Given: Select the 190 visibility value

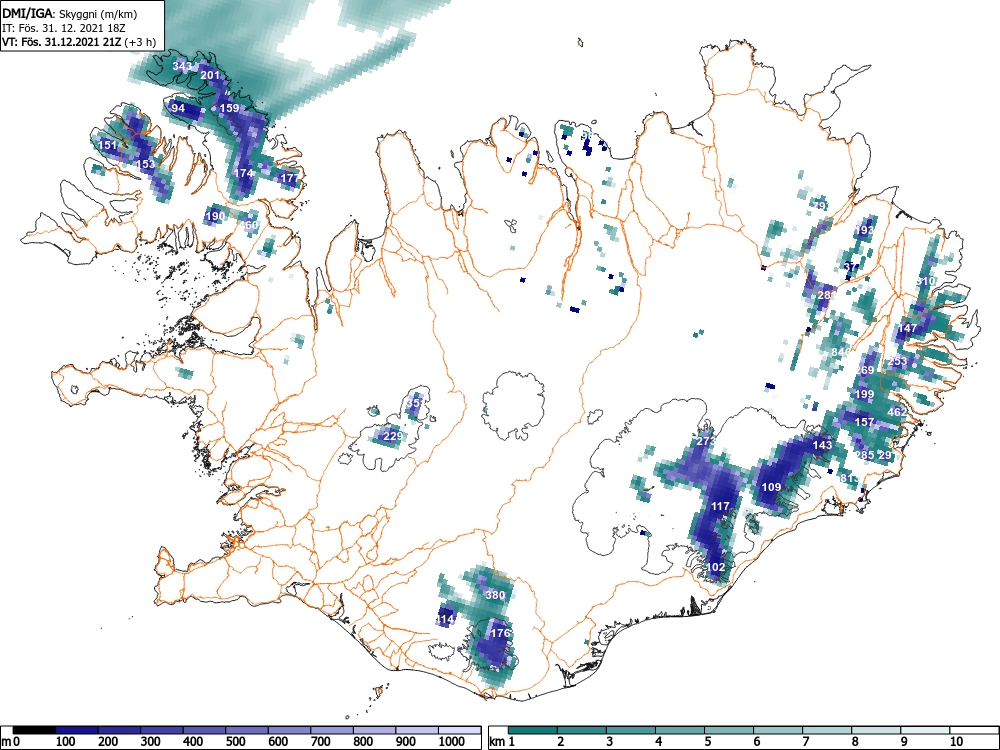Looking at the screenshot, I should pyautogui.click(x=216, y=216).
